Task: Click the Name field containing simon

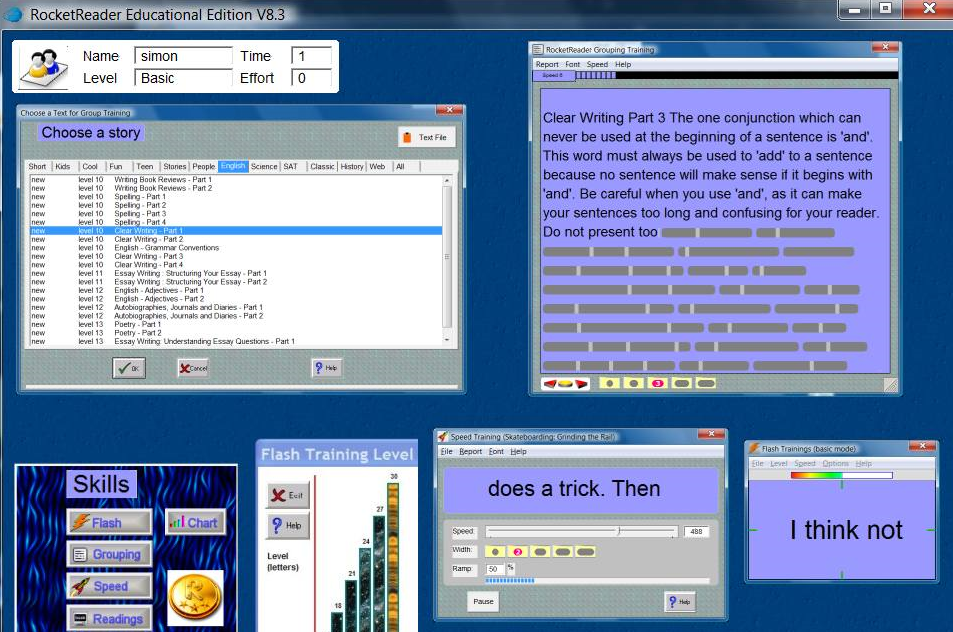Action: pyautogui.click(x=184, y=56)
